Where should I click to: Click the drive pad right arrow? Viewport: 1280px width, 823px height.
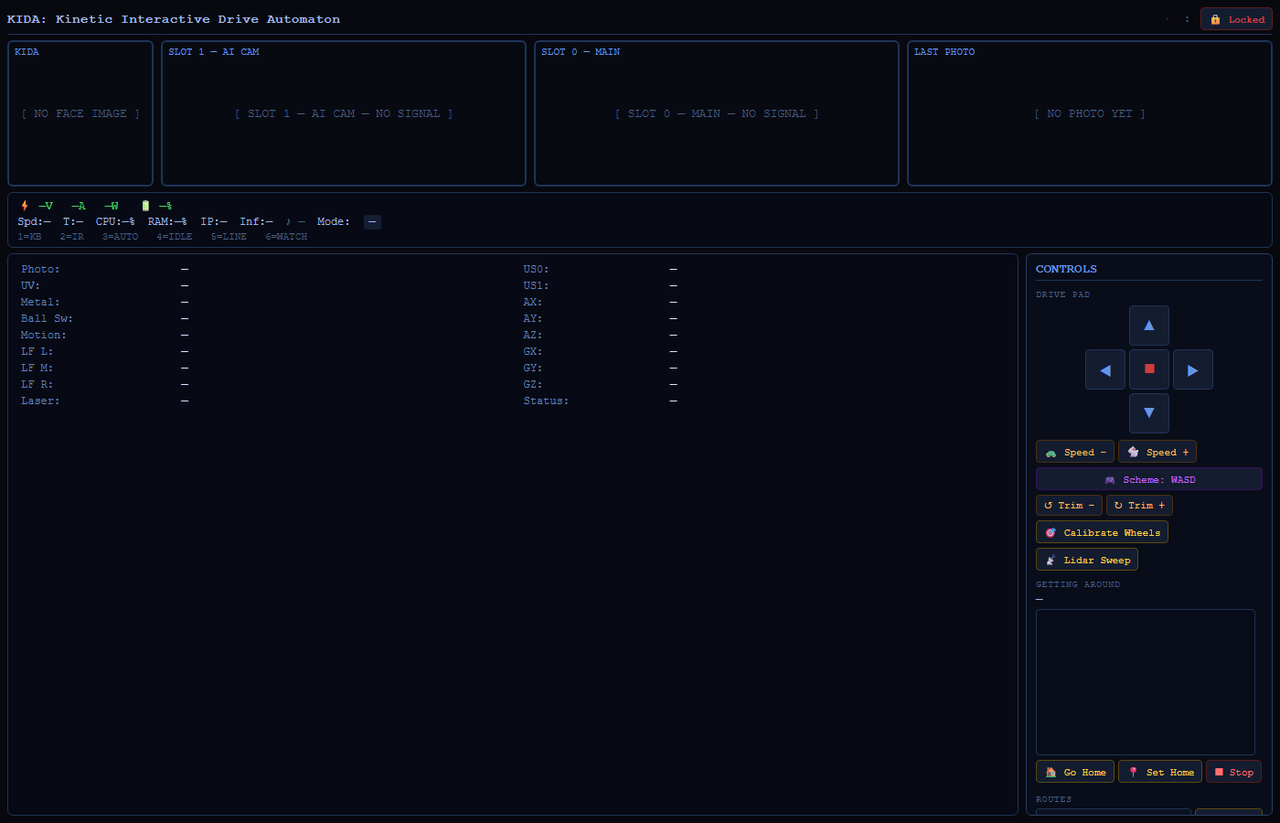1193,369
